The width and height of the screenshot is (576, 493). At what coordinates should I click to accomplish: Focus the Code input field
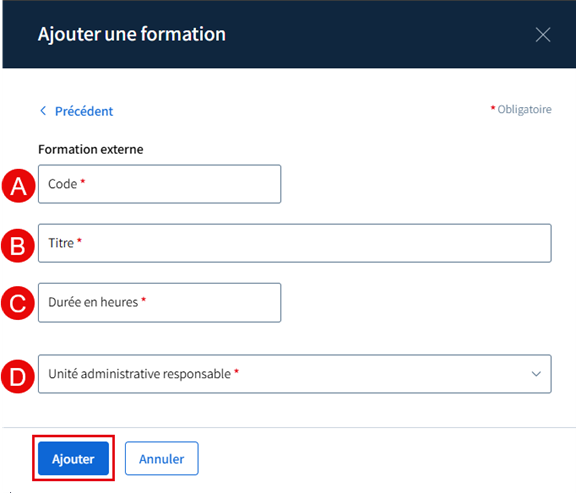pos(159,184)
